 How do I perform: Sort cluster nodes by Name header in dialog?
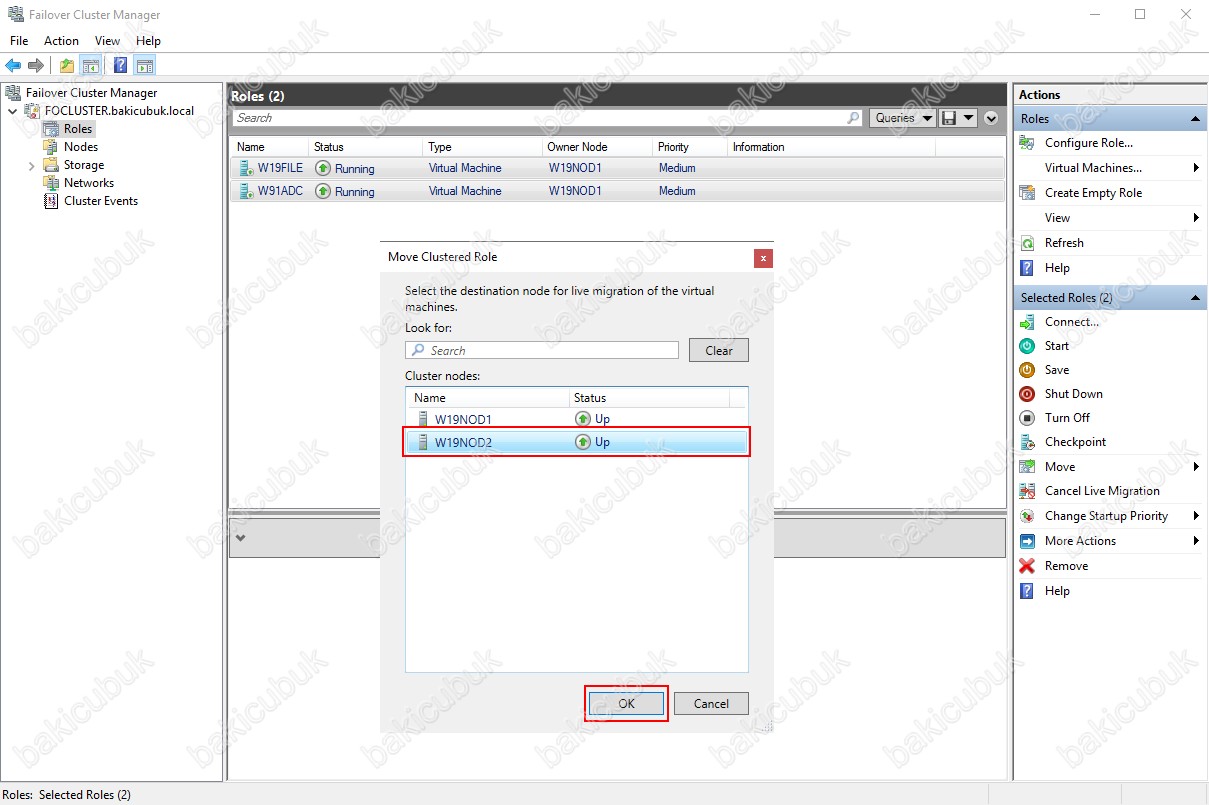(488, 398)
